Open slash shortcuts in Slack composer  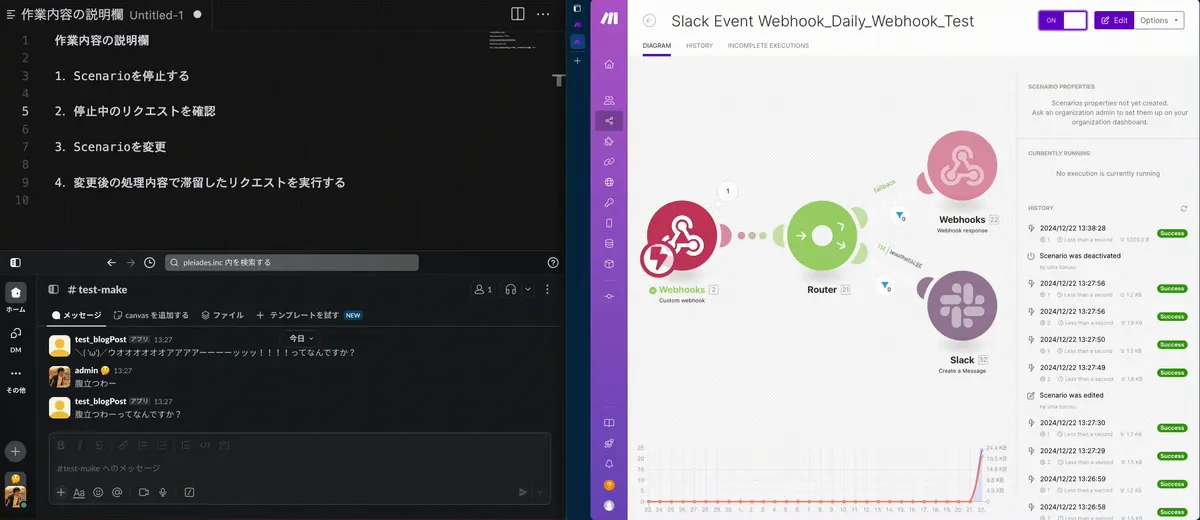pyautogui.click(x=189, y=492)
